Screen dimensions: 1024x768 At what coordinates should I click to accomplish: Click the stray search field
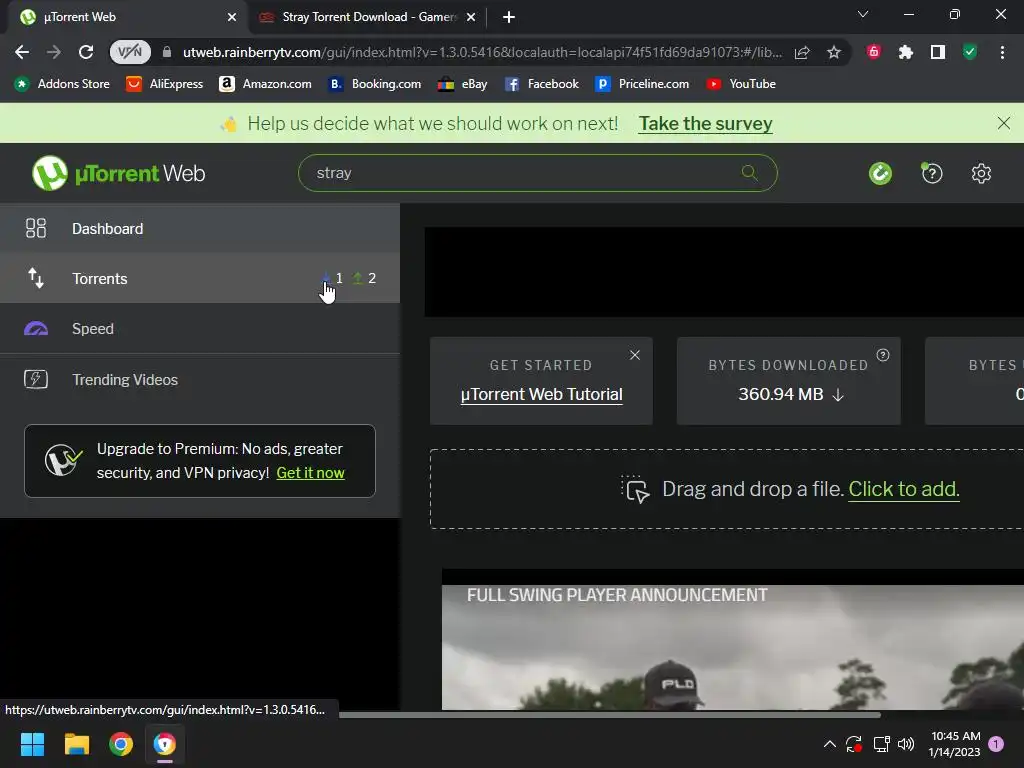[x=537, y=173]
